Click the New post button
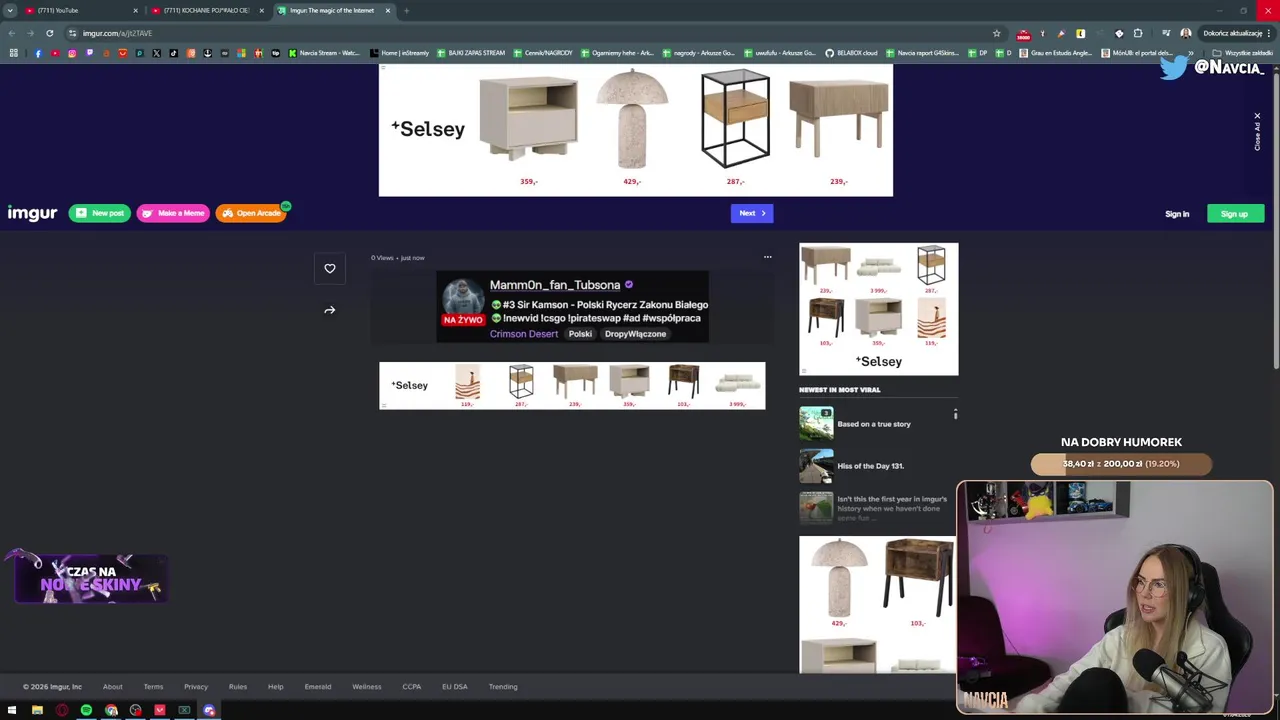Screen dimensions: 1280x720 [x=99, y=213]
